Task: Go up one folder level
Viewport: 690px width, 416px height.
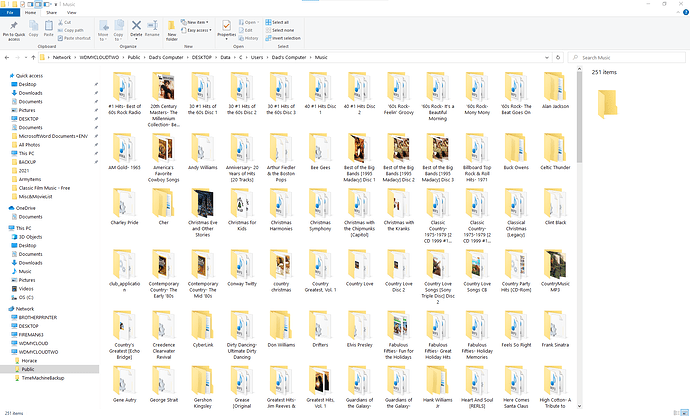Action: (33, 58)
